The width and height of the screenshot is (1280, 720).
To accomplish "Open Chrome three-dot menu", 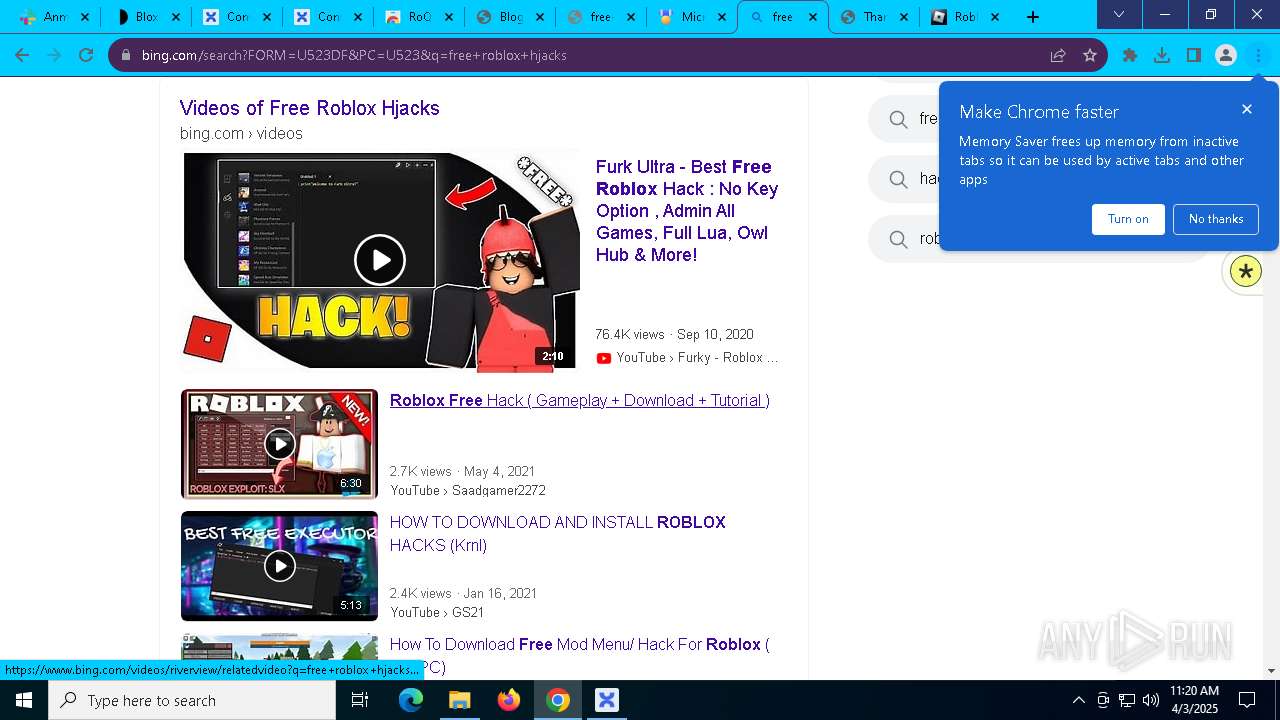I will tap(1258, 55).
